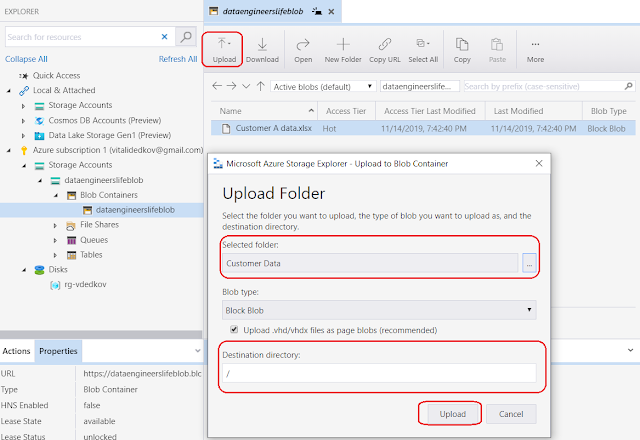The height and width of the screenshot is (440, 640).
Task: Select Data Lake Storage Gen1 (Preview)
Action: [x=110, y=135]
